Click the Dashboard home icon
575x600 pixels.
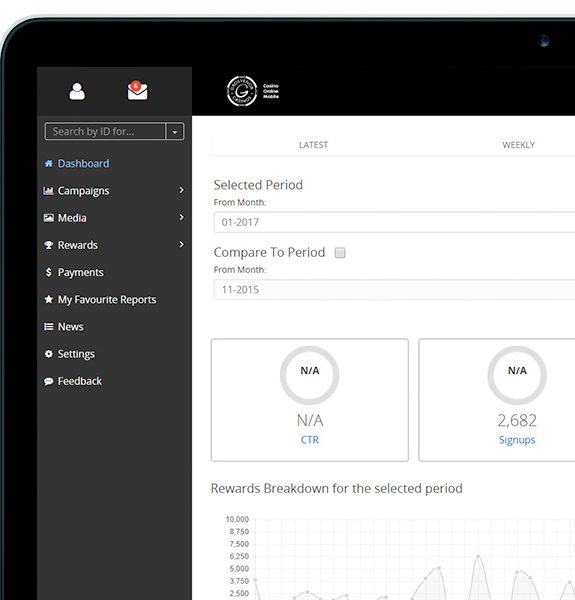click(49, 164)
